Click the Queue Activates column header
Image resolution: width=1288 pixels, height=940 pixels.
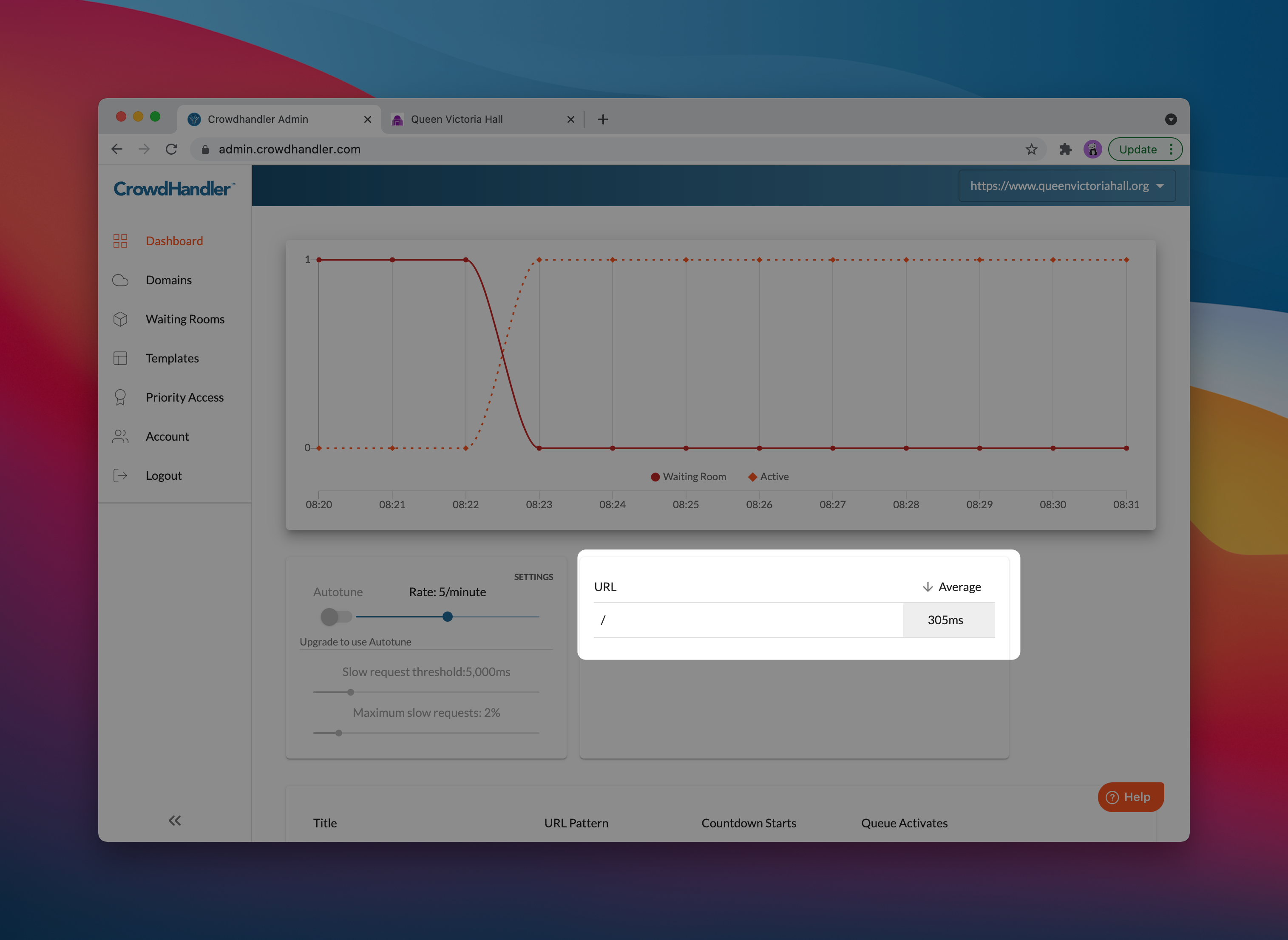pos(905,823)
